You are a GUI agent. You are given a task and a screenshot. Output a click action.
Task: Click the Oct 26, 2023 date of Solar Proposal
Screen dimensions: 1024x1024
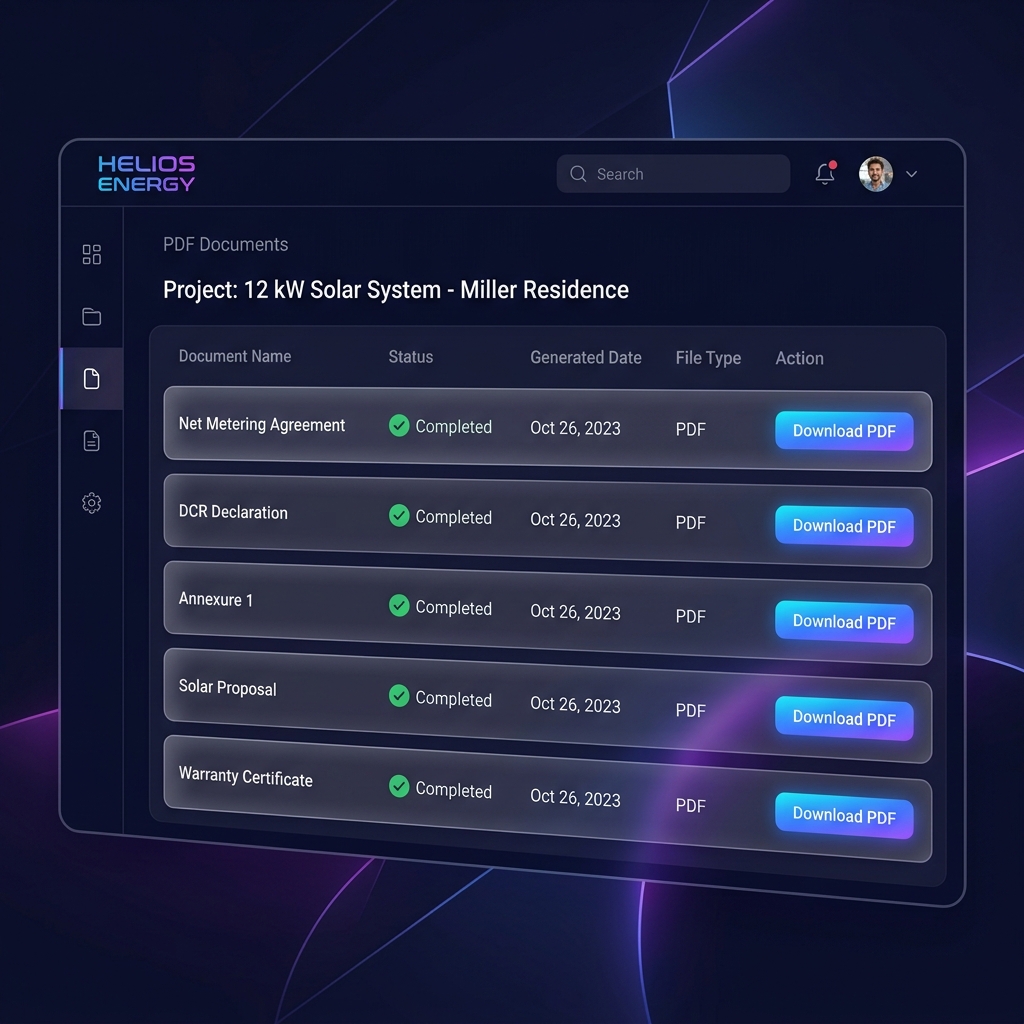[x=575, y=705]
